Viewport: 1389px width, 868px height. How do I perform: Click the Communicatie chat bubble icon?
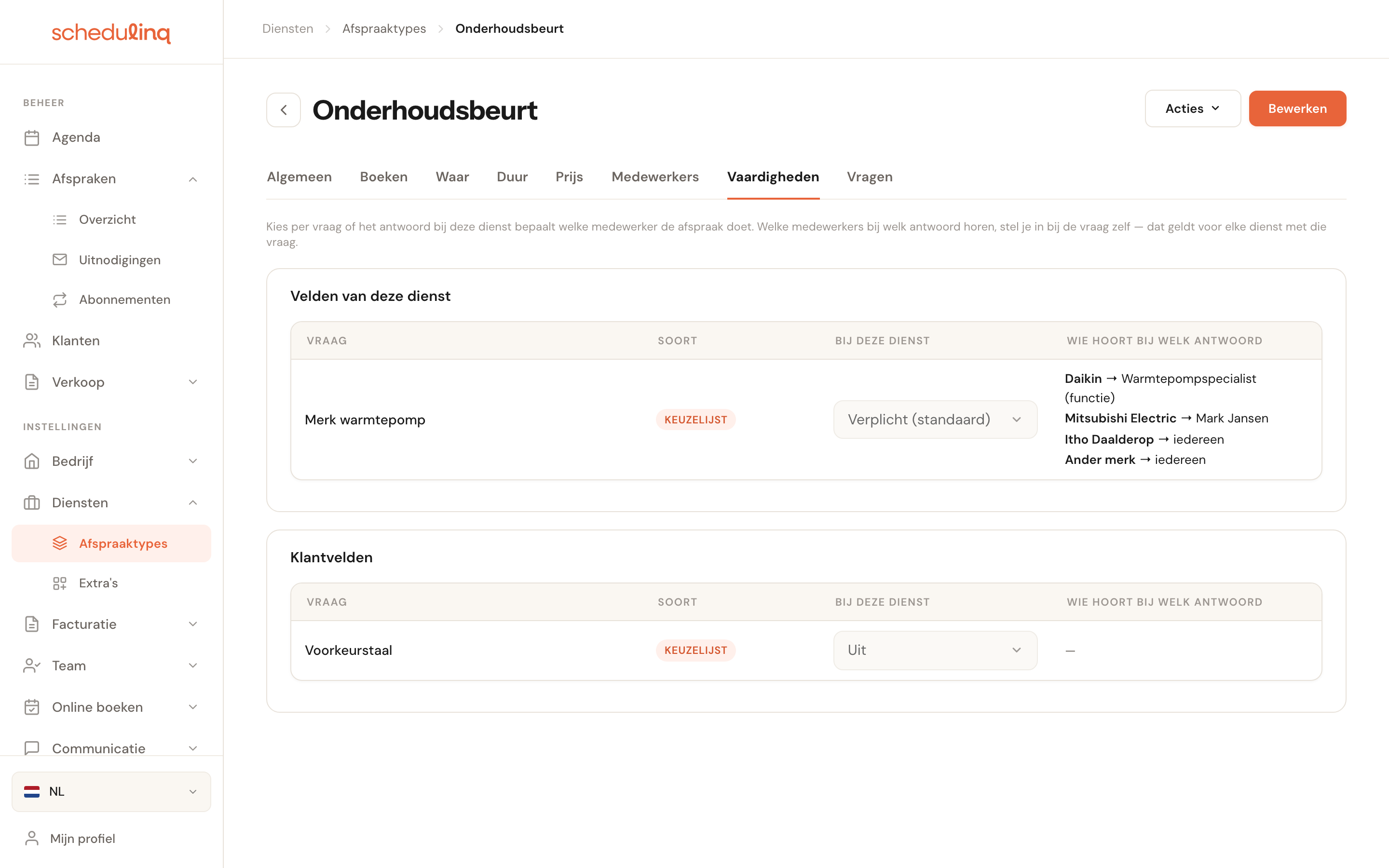31,748
